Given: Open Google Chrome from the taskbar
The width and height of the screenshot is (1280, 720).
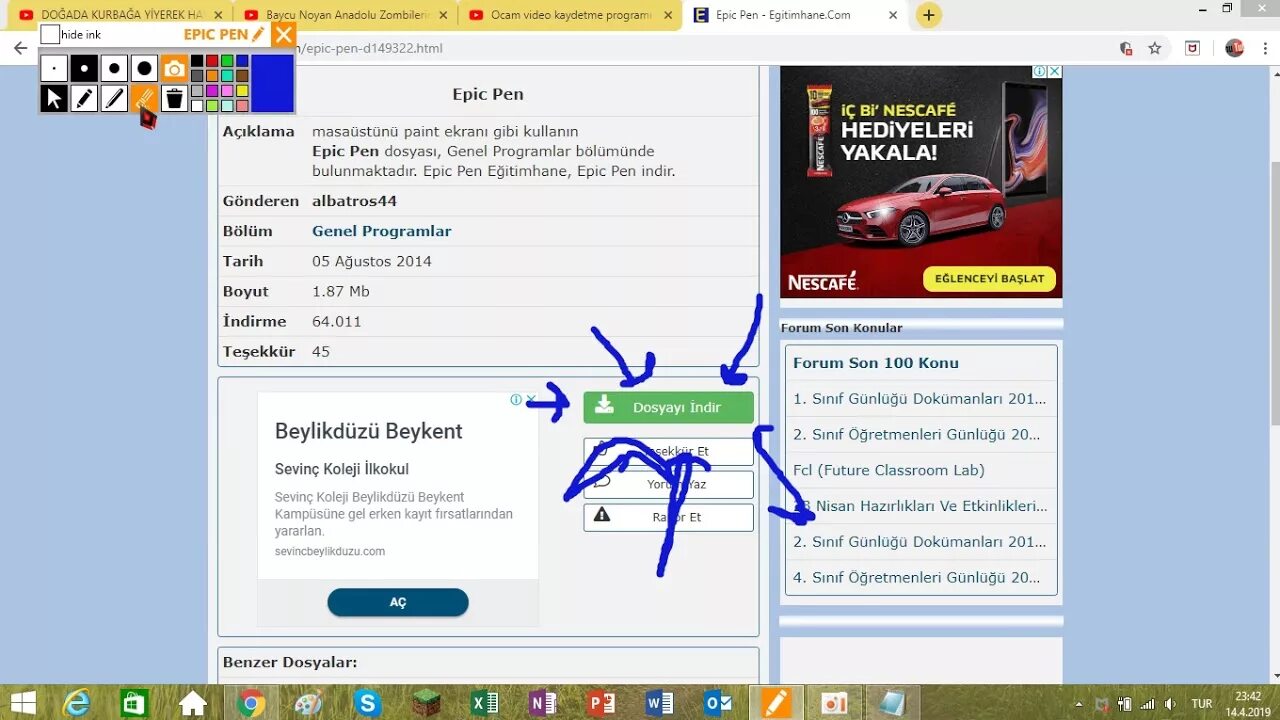Looking at the screenshot, I should click(x=251, y=703).
